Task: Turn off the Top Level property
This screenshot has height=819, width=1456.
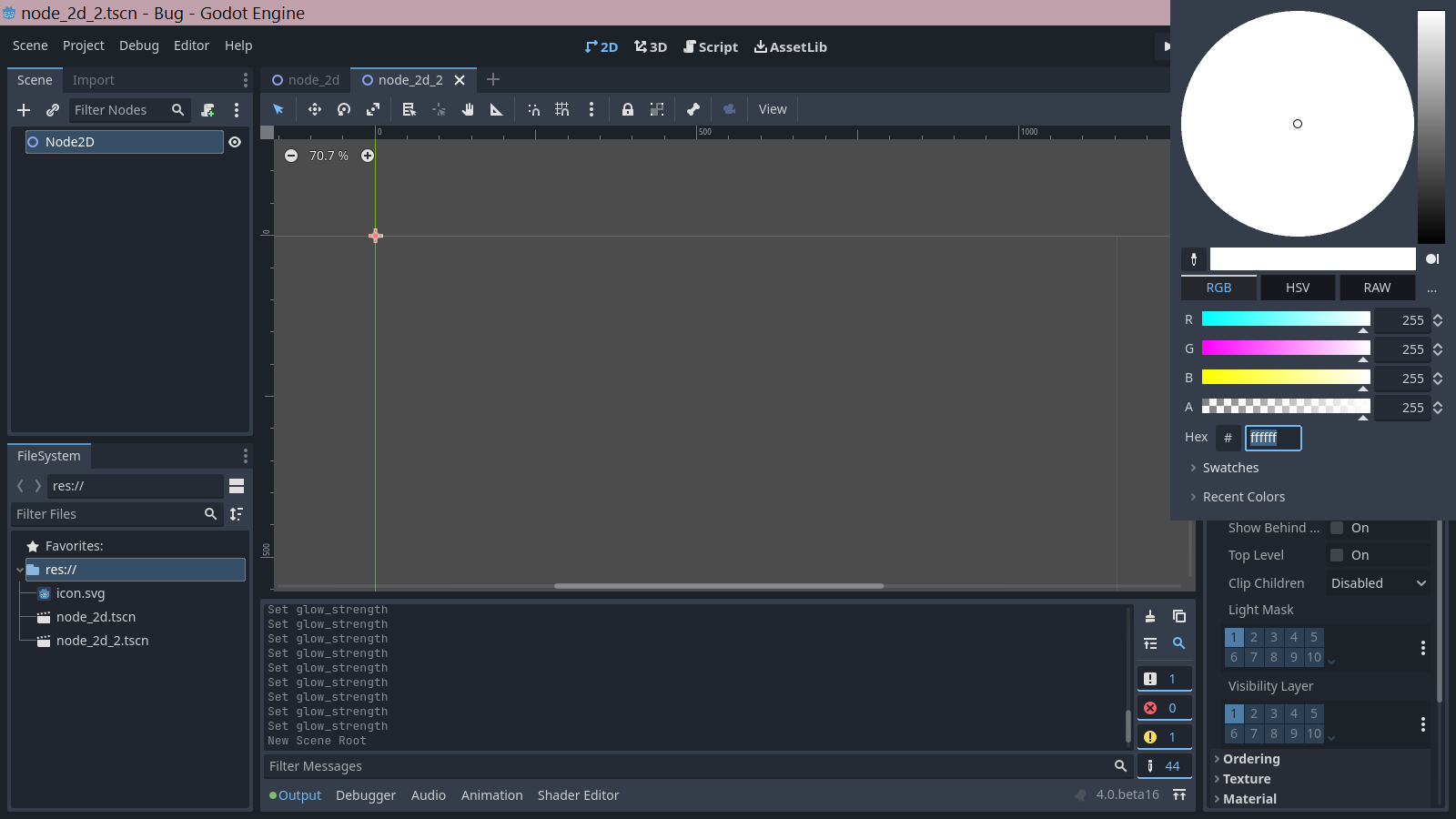Action: 1336,554
